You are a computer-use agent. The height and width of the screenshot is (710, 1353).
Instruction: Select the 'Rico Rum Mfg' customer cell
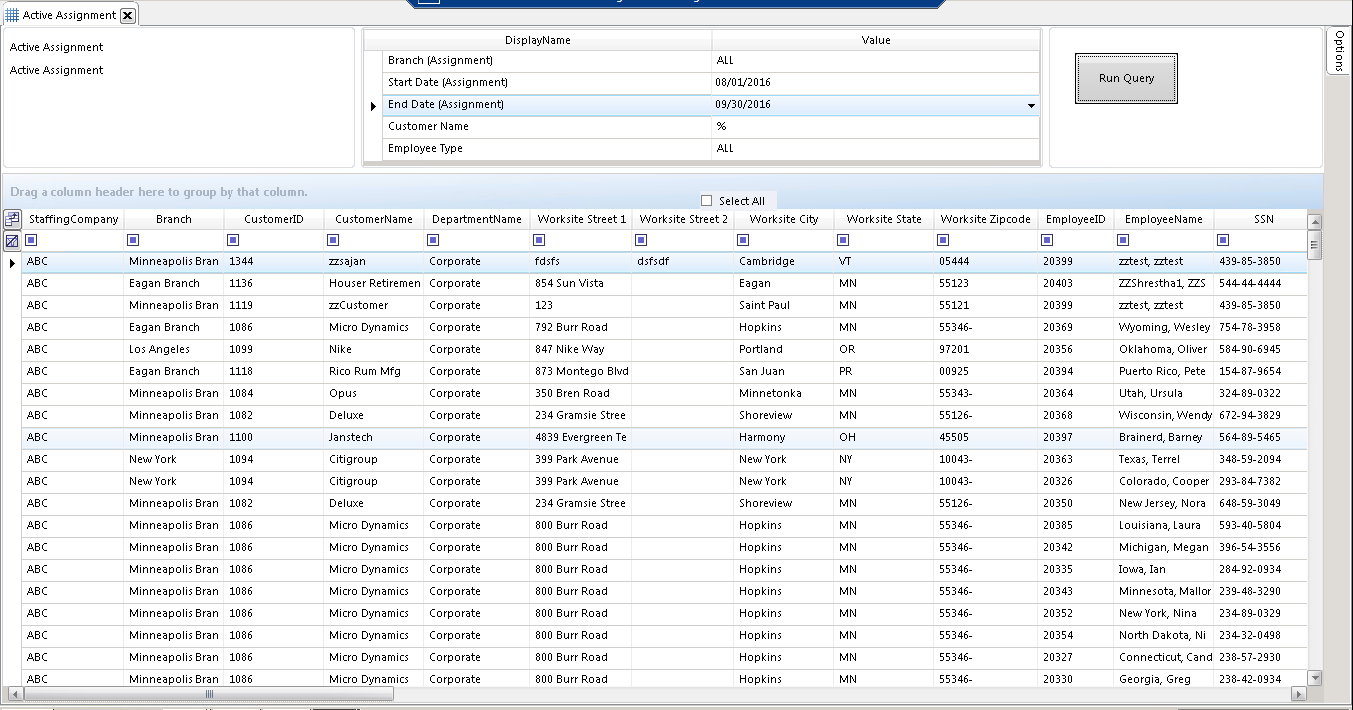[374, 371]
